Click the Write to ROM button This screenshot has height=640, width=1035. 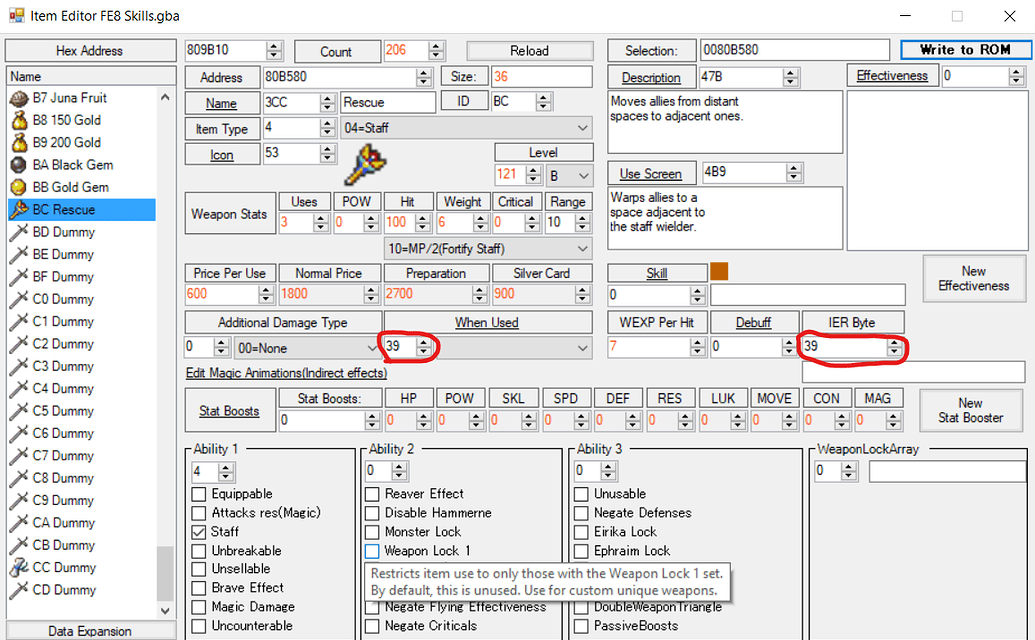965,50
